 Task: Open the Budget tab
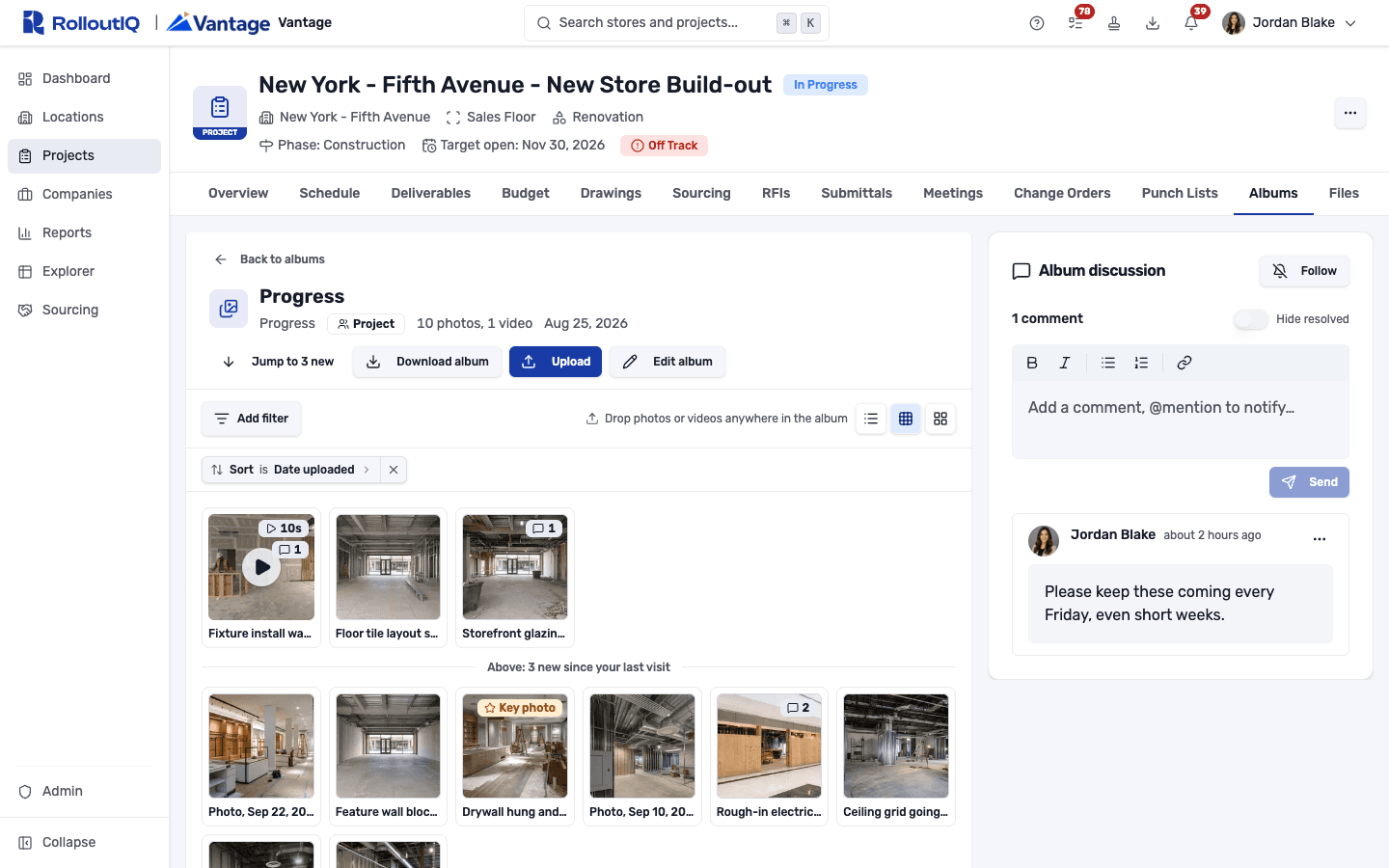[x=526, y=193]
